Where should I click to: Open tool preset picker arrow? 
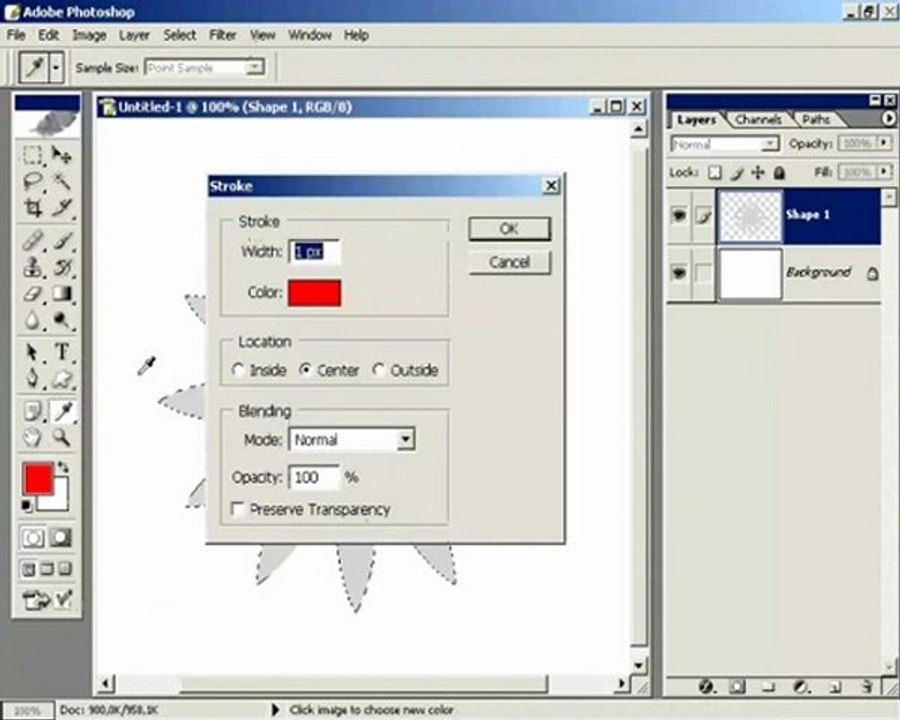pyautogui.click(x=56, y=68)
